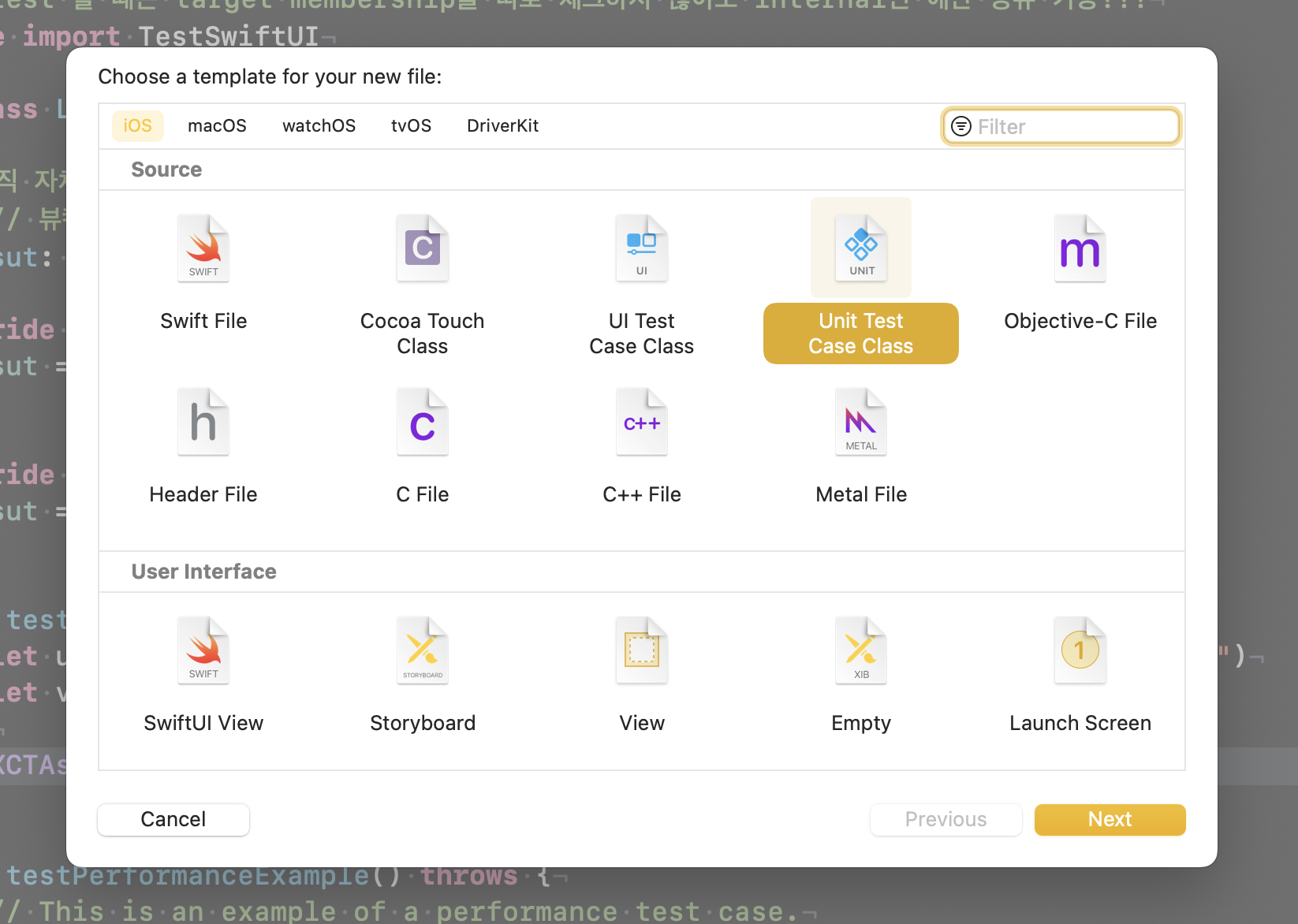Click the Empty label text
The image size is (1298, 924).
pyautogui.click(x=861, y=723)
